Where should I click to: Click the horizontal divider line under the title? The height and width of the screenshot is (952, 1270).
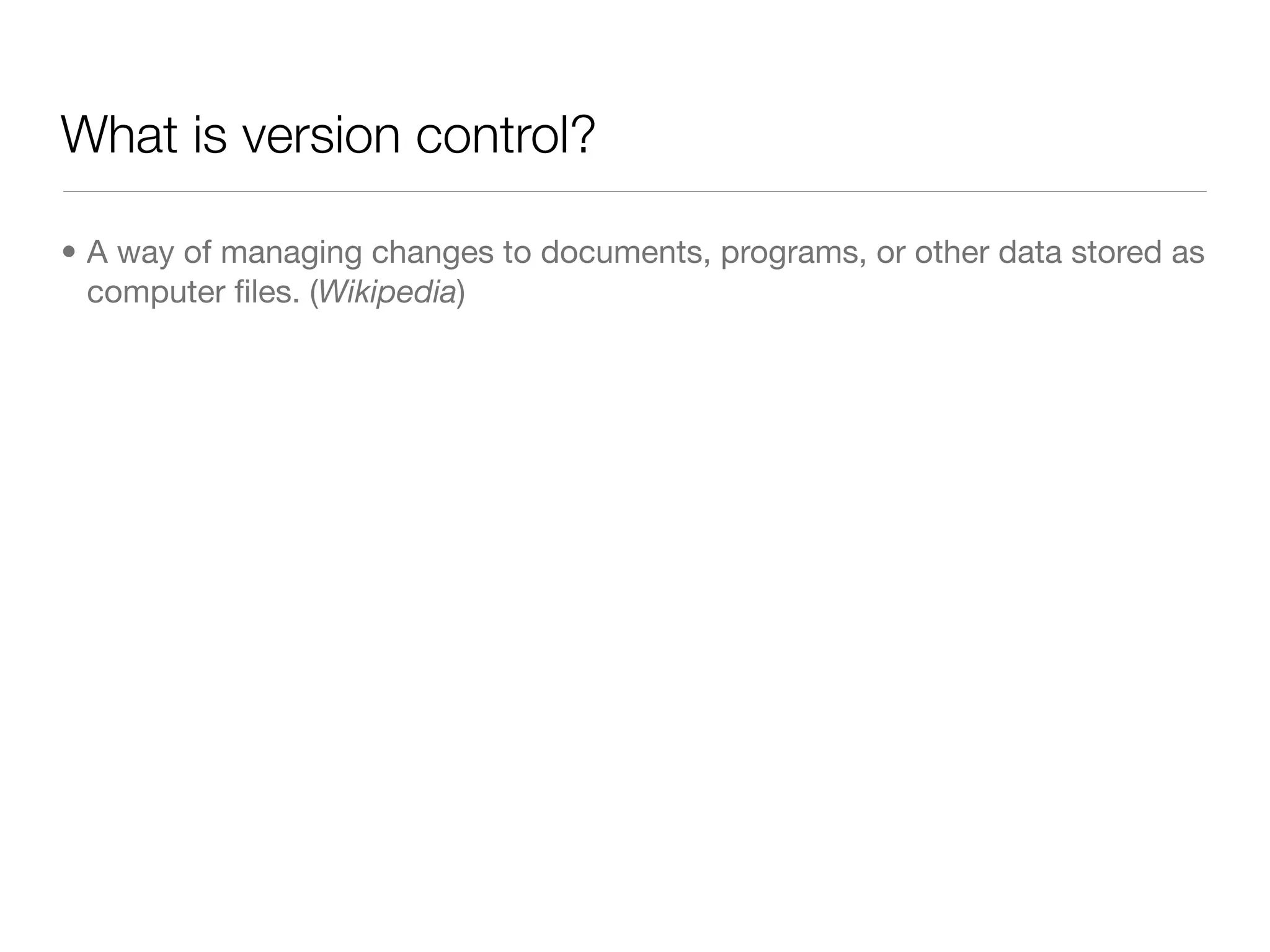[x=634, y=192]
